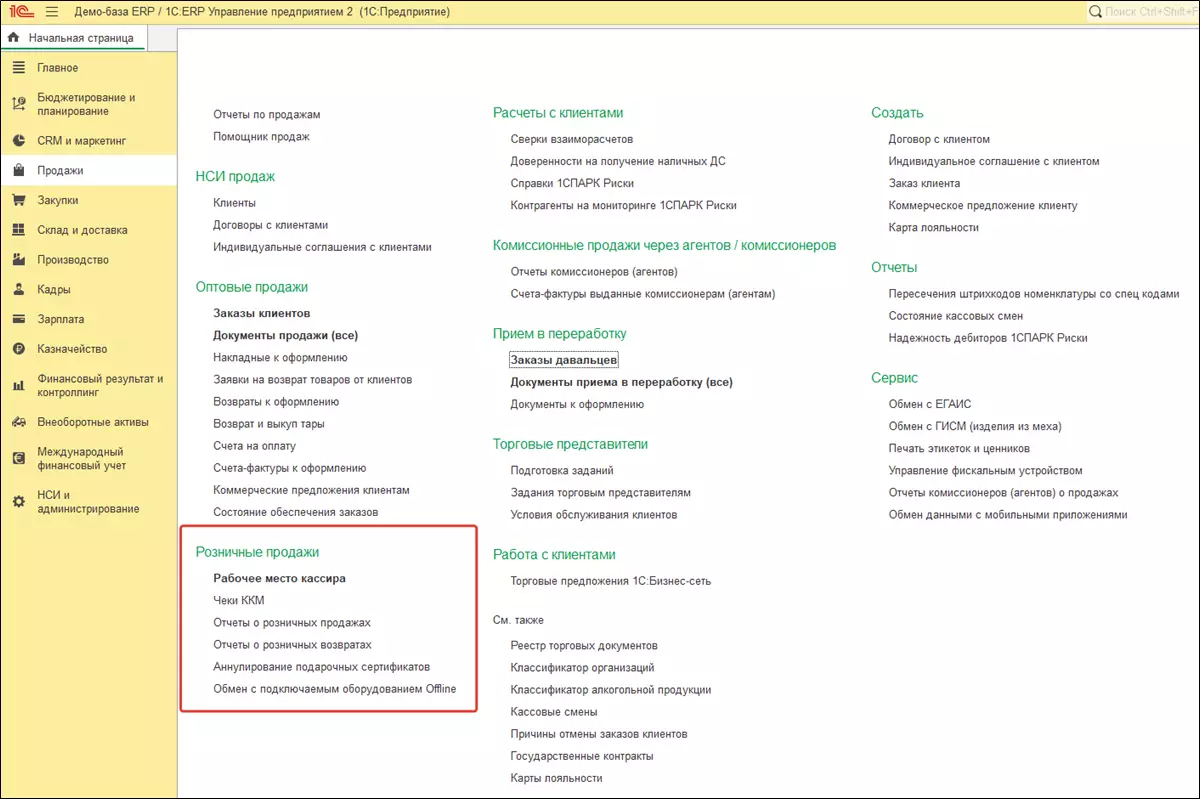1200x799 pixels.
Task: Open Отчеты о розничных продажах
Action: pos(292,622)
